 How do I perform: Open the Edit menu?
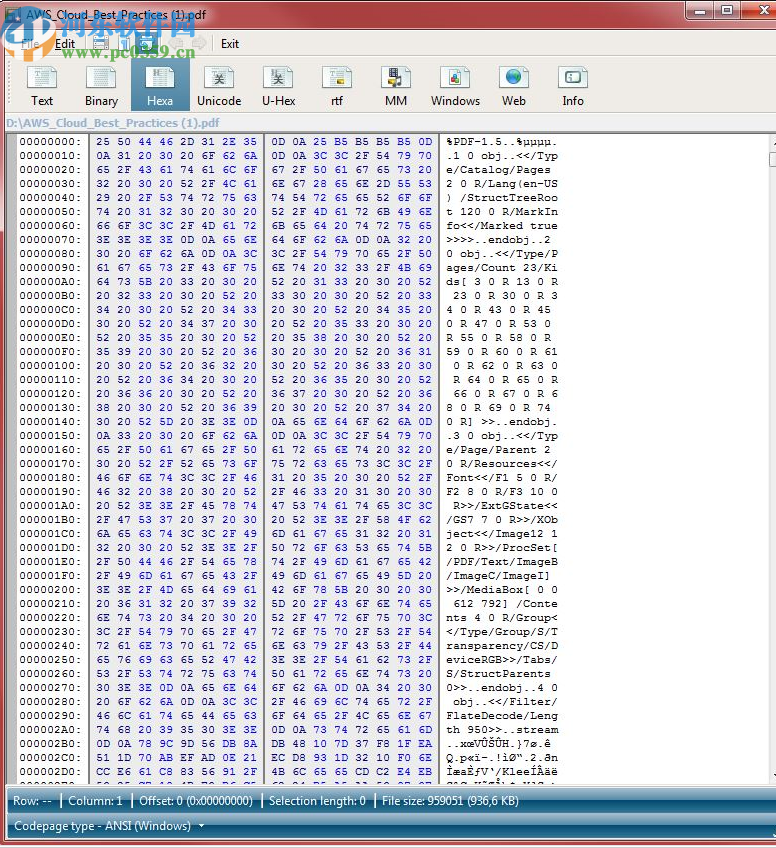65,44
